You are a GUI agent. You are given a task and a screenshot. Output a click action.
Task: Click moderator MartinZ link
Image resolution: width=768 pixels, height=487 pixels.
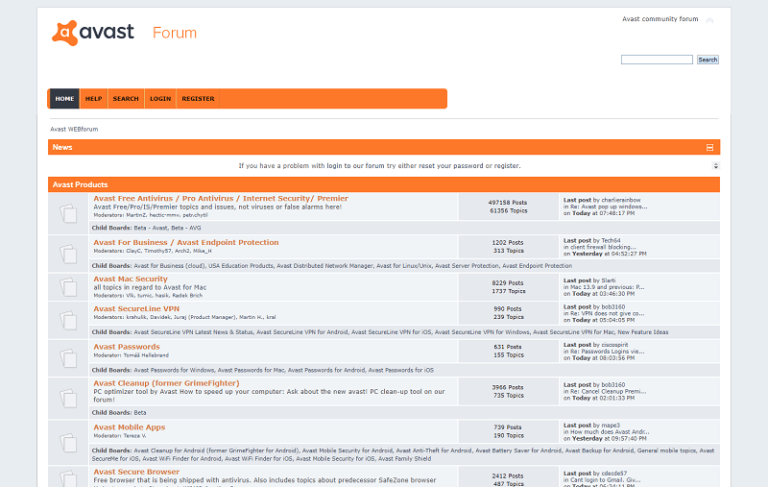click(x=135, y=215)
